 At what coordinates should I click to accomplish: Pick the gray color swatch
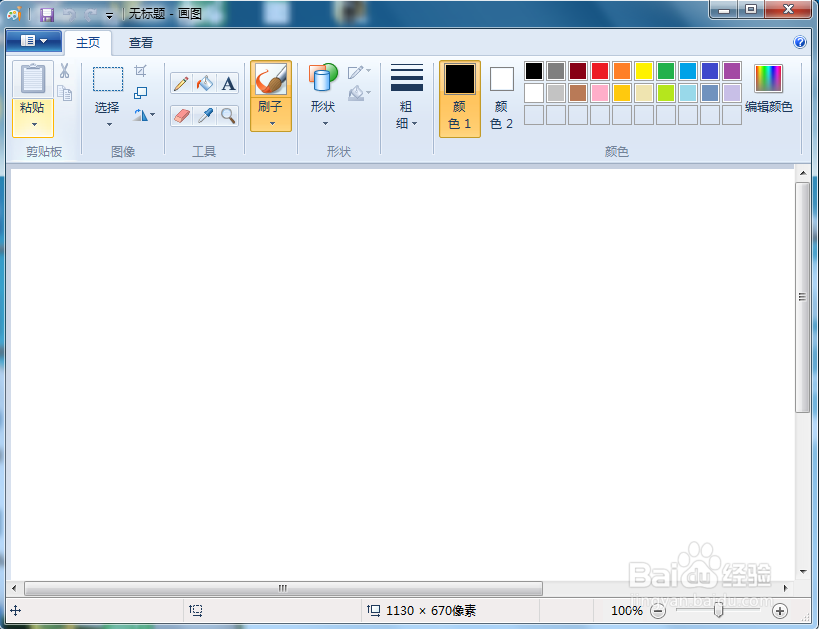coord(556,71)
